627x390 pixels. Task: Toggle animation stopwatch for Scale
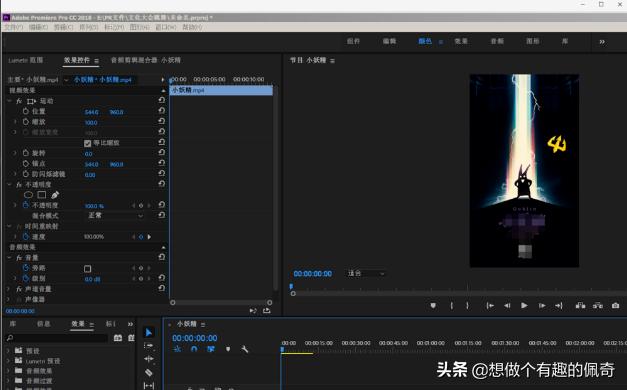[x=26, y=122]
